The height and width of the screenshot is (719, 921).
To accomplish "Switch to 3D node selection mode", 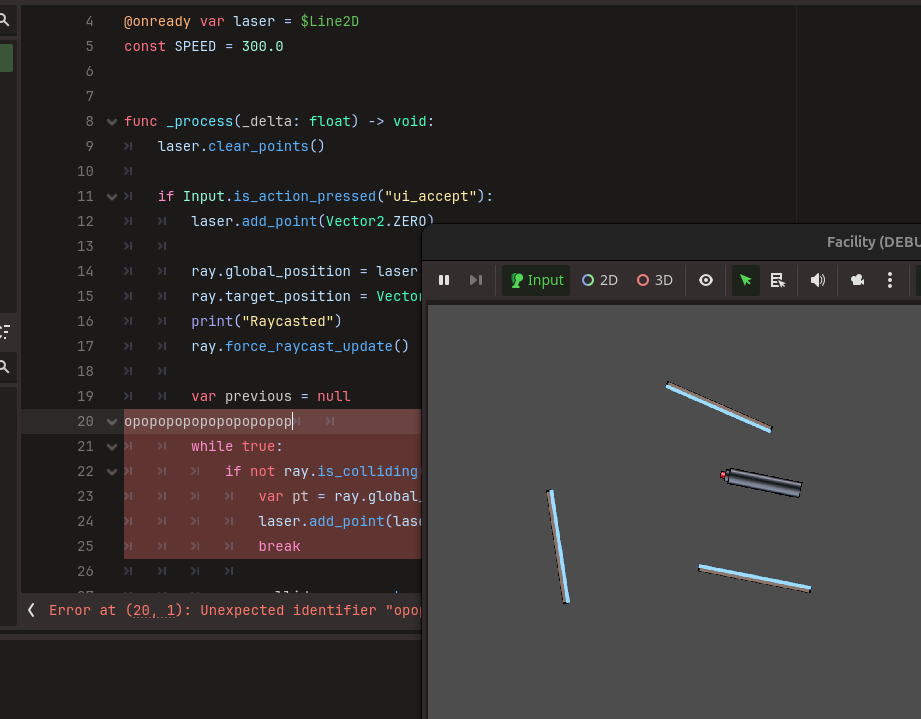I will click(655, 280).
